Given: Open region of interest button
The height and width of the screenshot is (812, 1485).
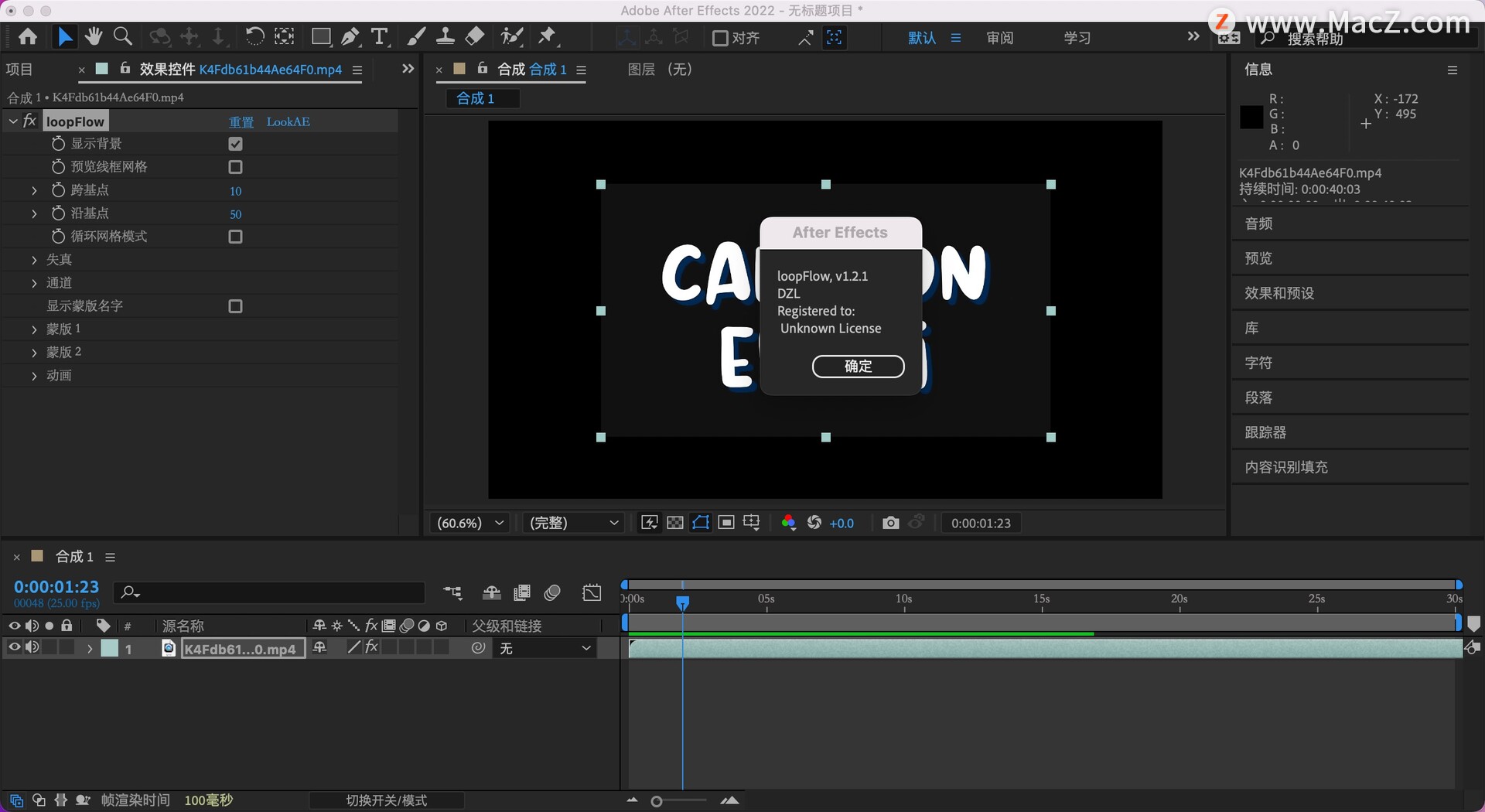Looking at the screenshot, I should 726,524.
